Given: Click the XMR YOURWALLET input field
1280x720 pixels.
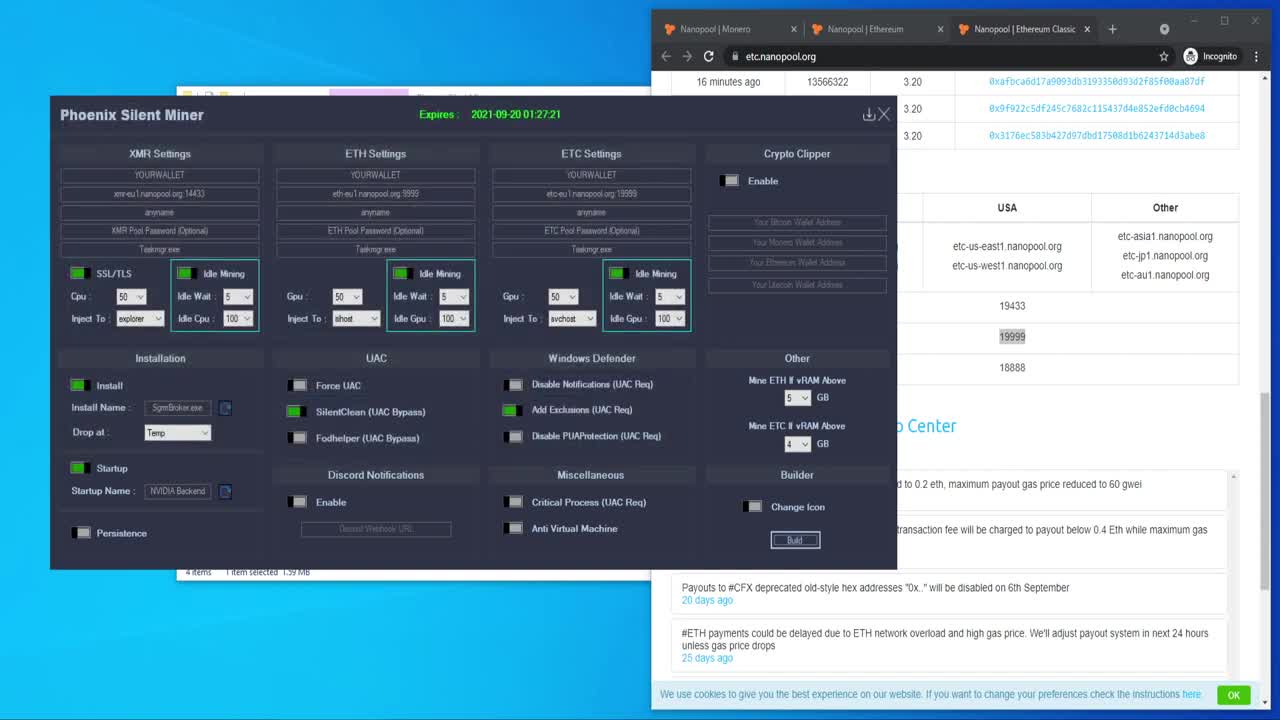Looking at the screenshot, I should pos(160,175).
